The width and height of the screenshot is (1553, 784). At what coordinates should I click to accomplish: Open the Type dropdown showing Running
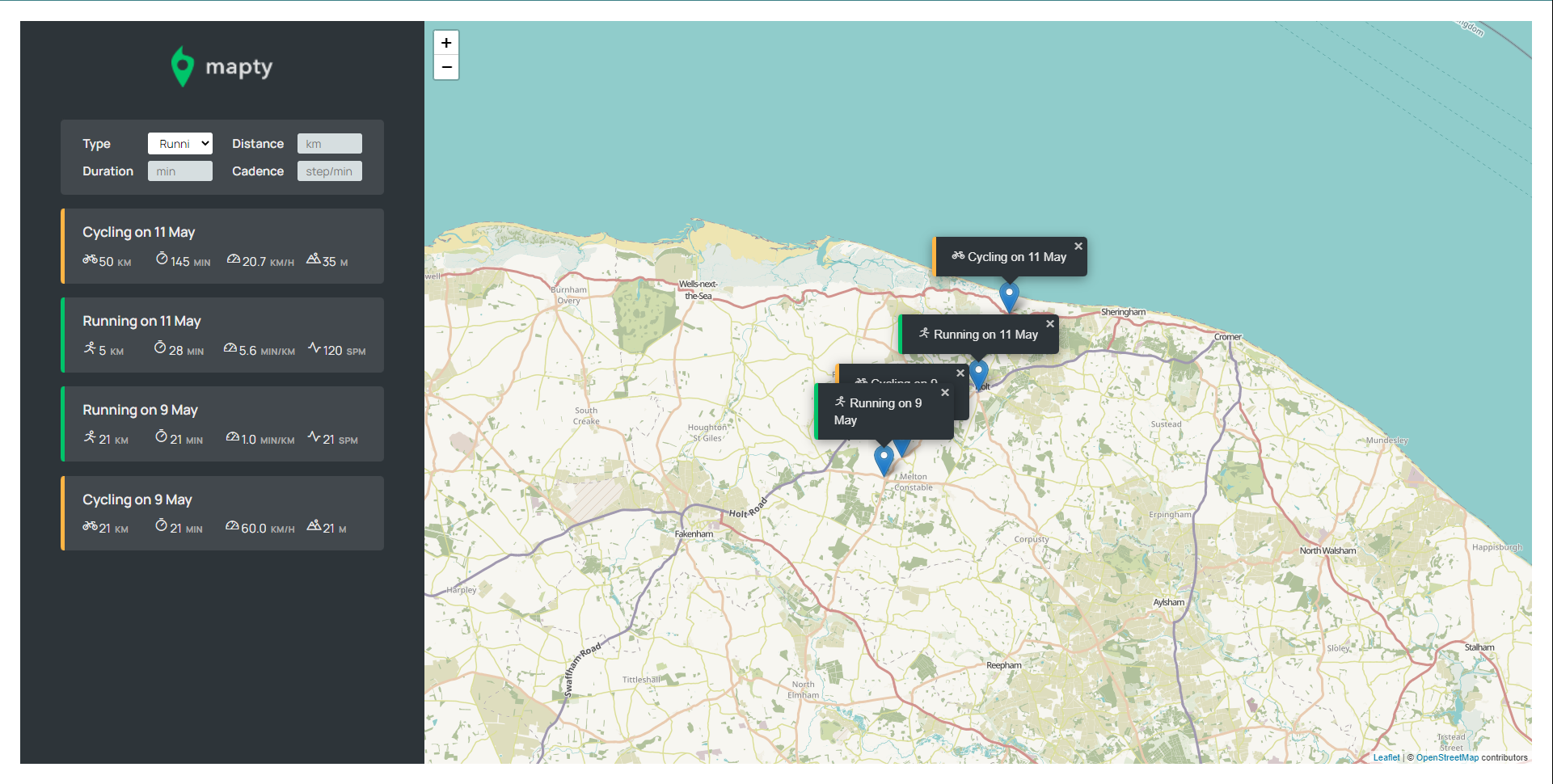pos(180,144)
